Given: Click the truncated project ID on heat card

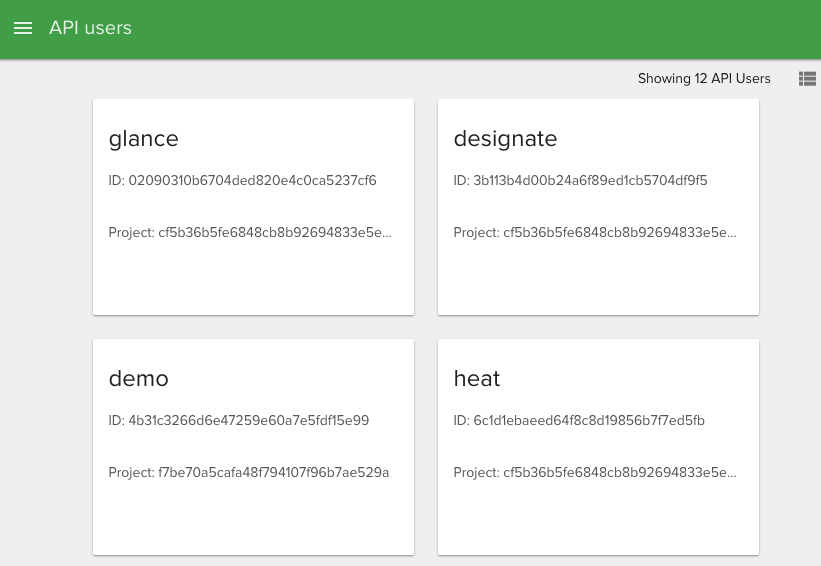Looking at the screenshot, I should coord(595,473).
